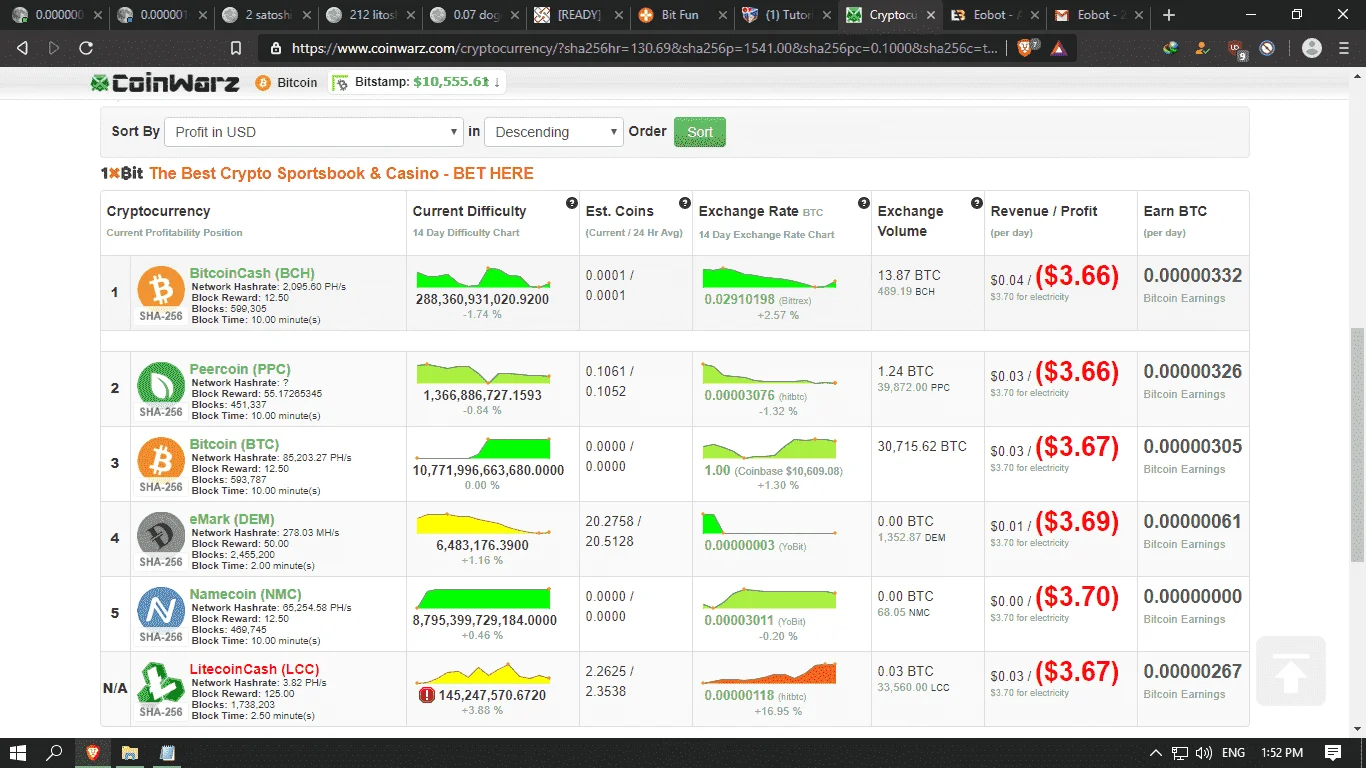Click the Bitstamp price ticker

(x=418, y=83)
